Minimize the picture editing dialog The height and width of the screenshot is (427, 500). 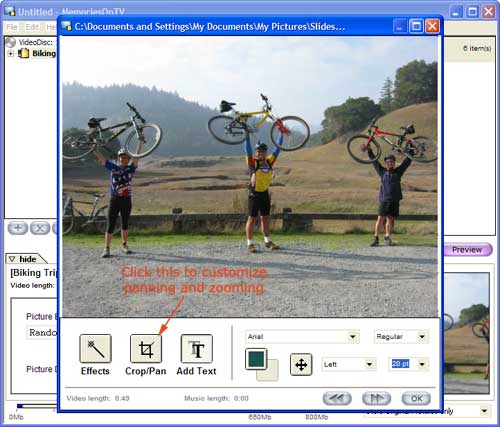click(400, 26)
